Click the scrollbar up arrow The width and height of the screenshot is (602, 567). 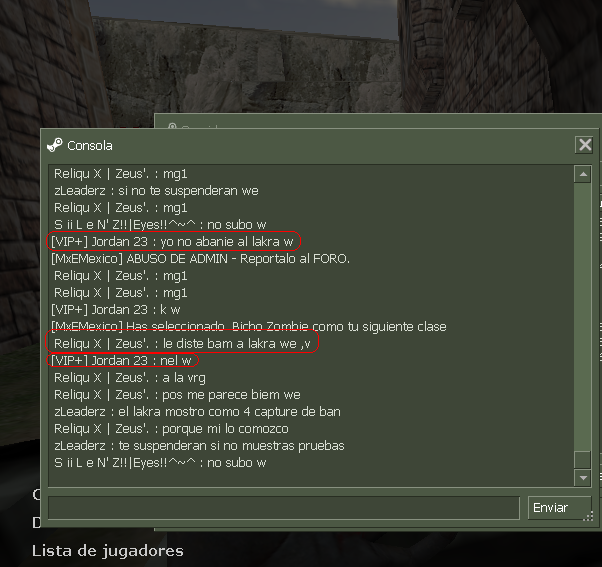(582, 175)
